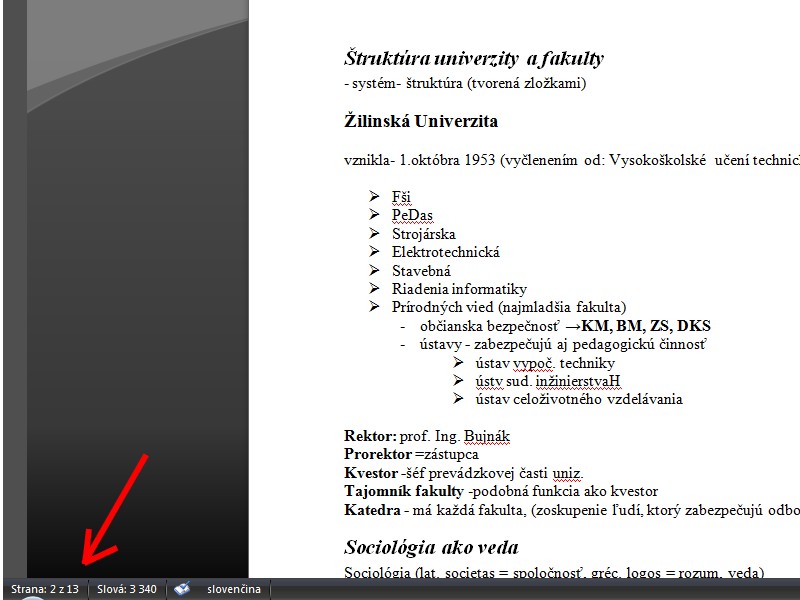Click the bold word 'Katedra'

(x=371, y=510)
